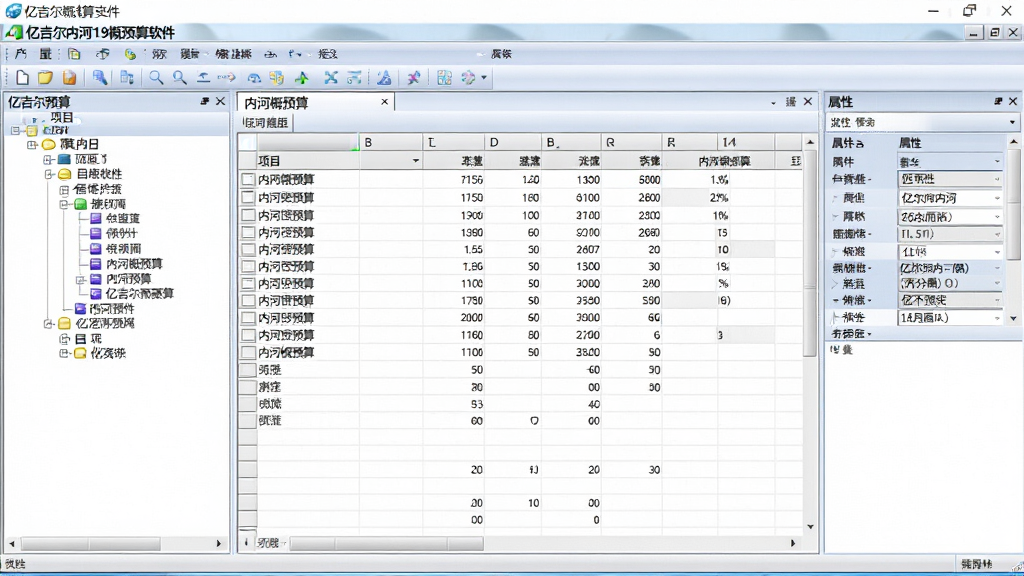This screenshot has height=576, width=1024.
Task: Expand the 内河预算 tree node
Action: point(80,280)
